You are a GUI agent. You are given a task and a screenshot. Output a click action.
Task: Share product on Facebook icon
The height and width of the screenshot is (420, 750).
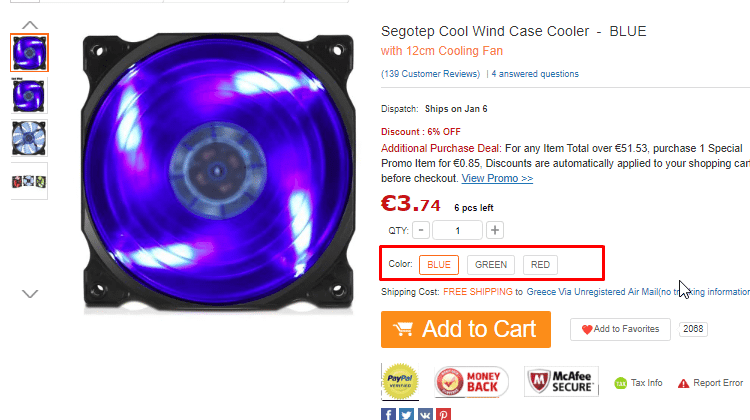[x=388, y=414]
